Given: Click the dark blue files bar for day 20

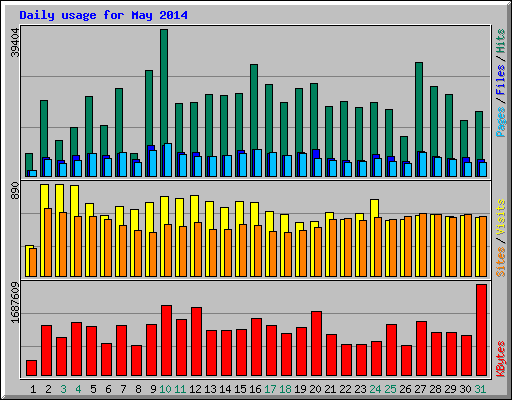Looking at the screenshot, I should click(316, 154).
